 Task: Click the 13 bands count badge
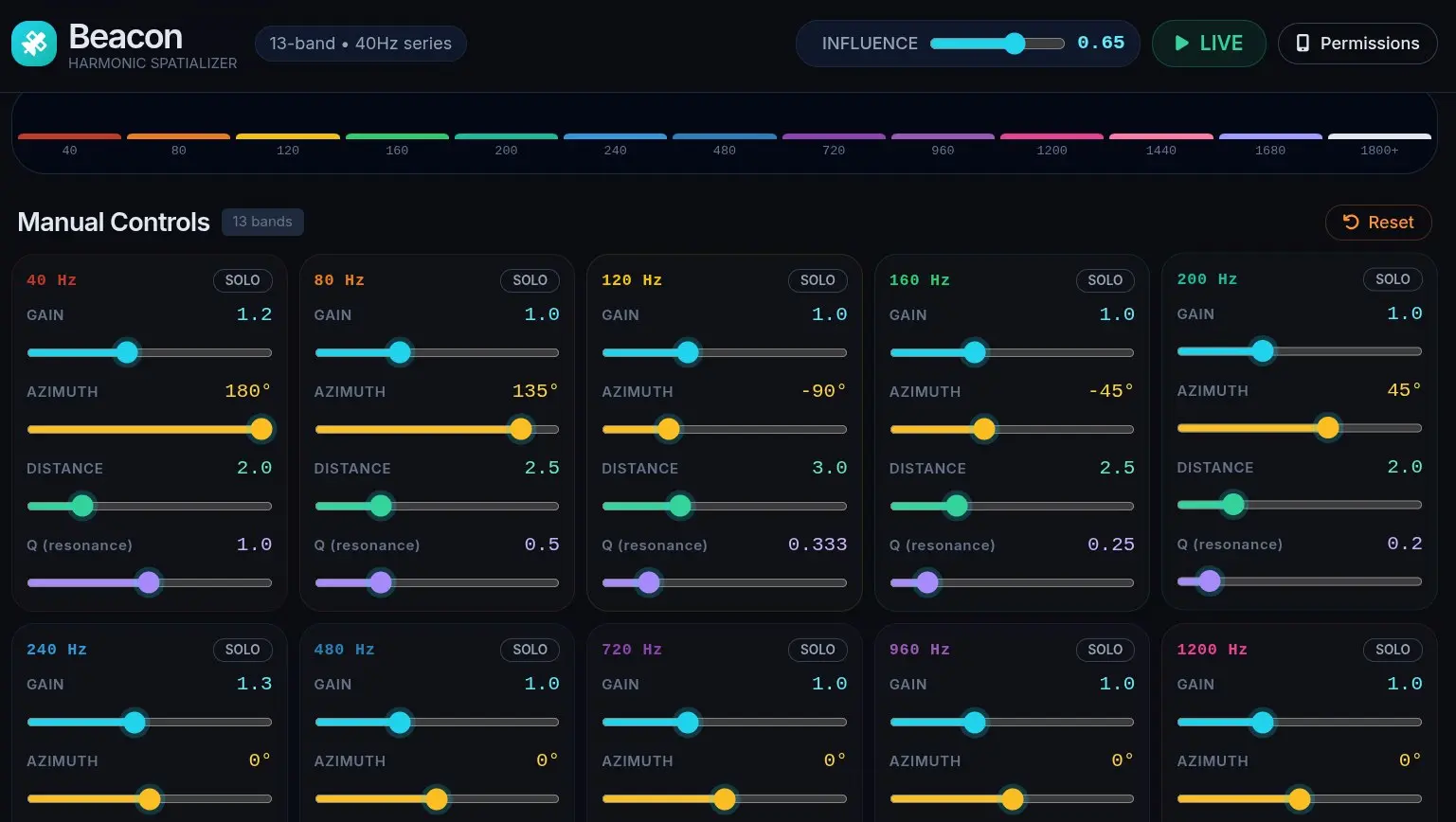point(262,222)
